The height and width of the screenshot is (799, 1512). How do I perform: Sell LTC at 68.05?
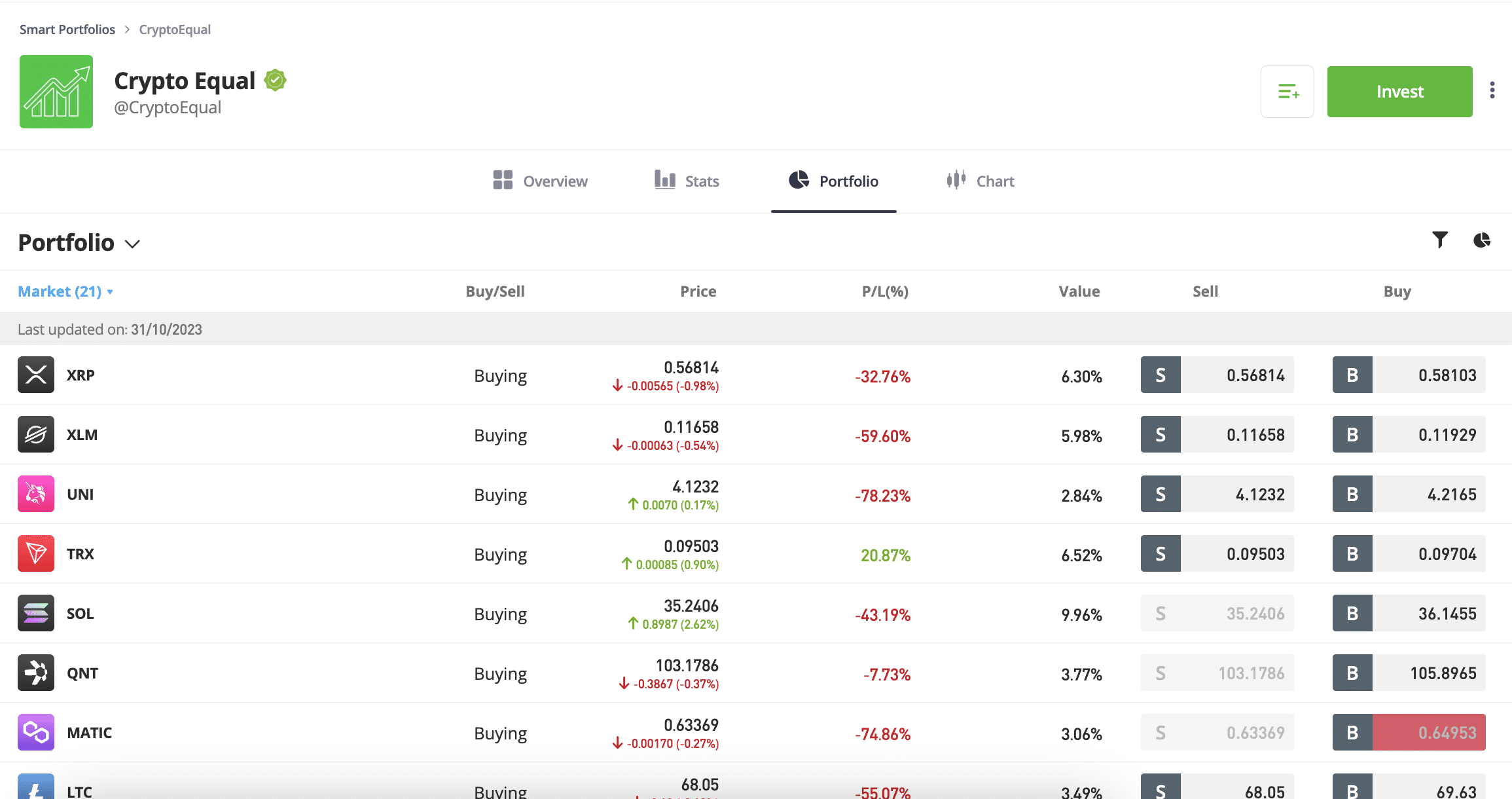[x=1217, y=787]
